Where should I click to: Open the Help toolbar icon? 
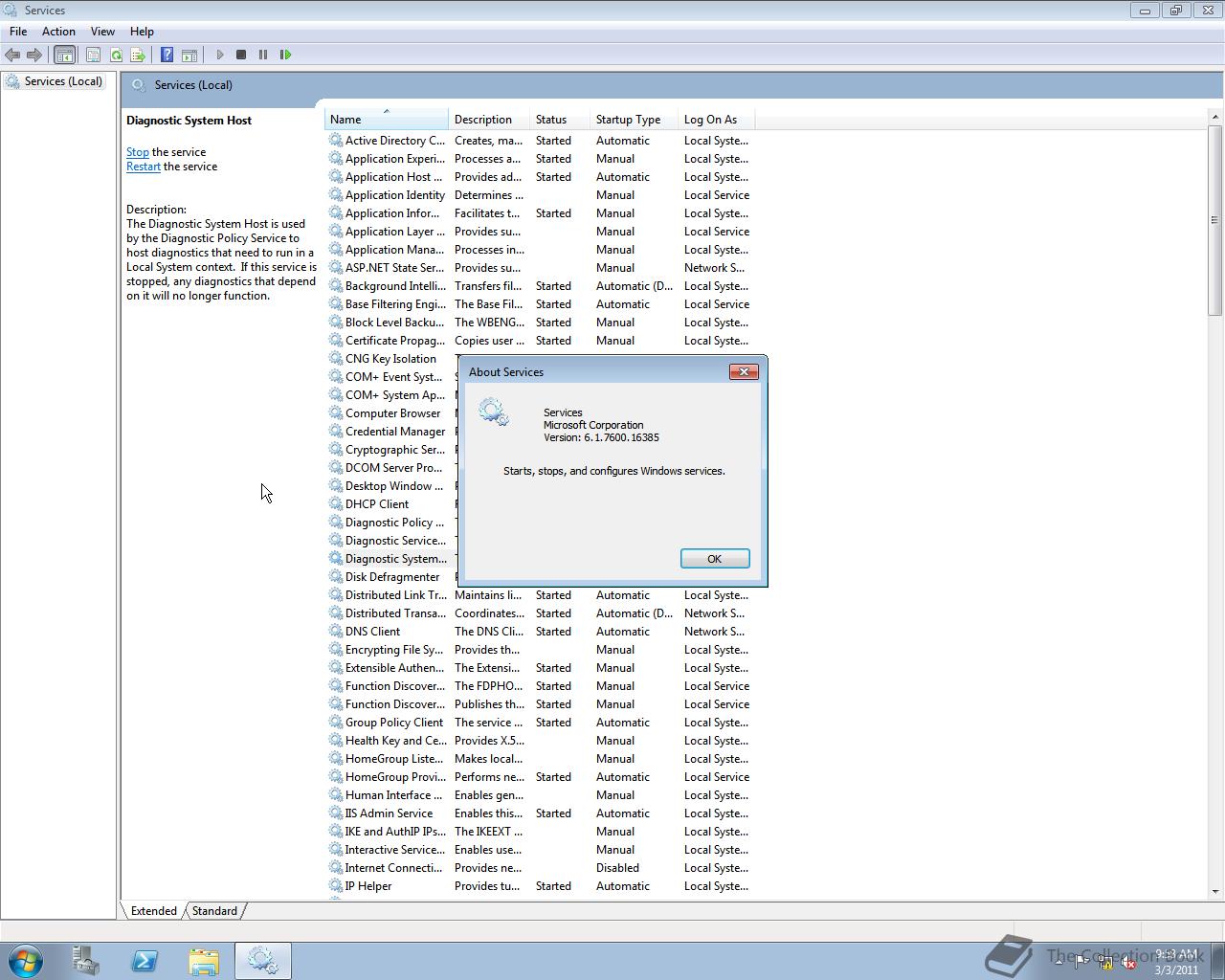pyautogui.click(x=167, y=55)
